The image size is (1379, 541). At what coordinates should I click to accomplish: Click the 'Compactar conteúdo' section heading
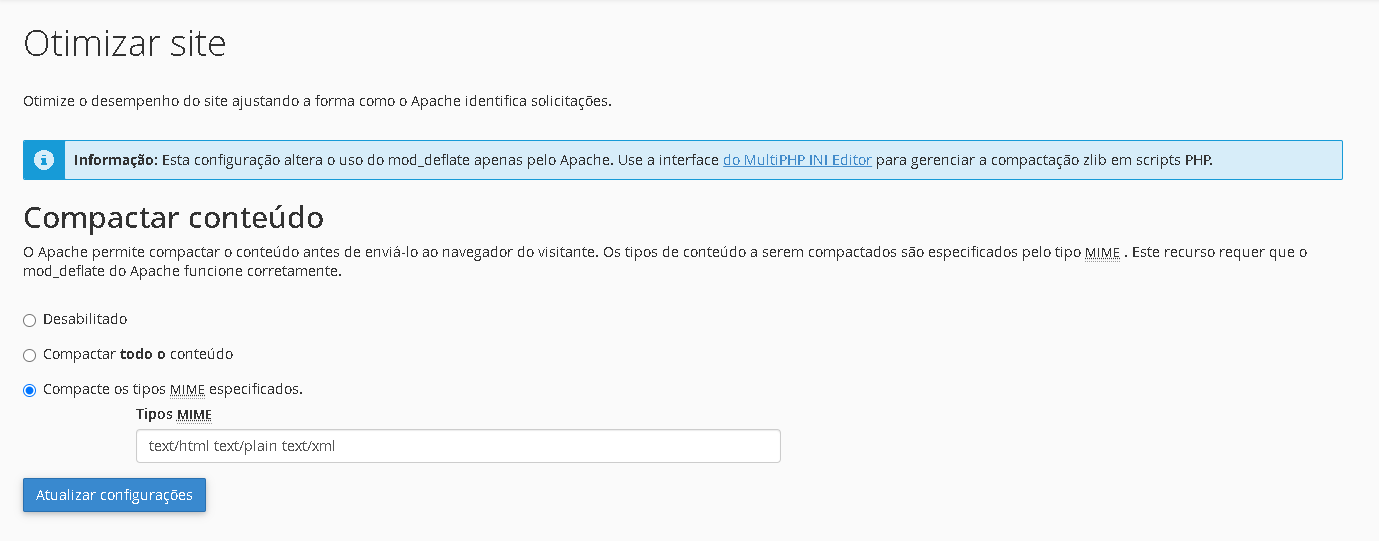(173, 217)
